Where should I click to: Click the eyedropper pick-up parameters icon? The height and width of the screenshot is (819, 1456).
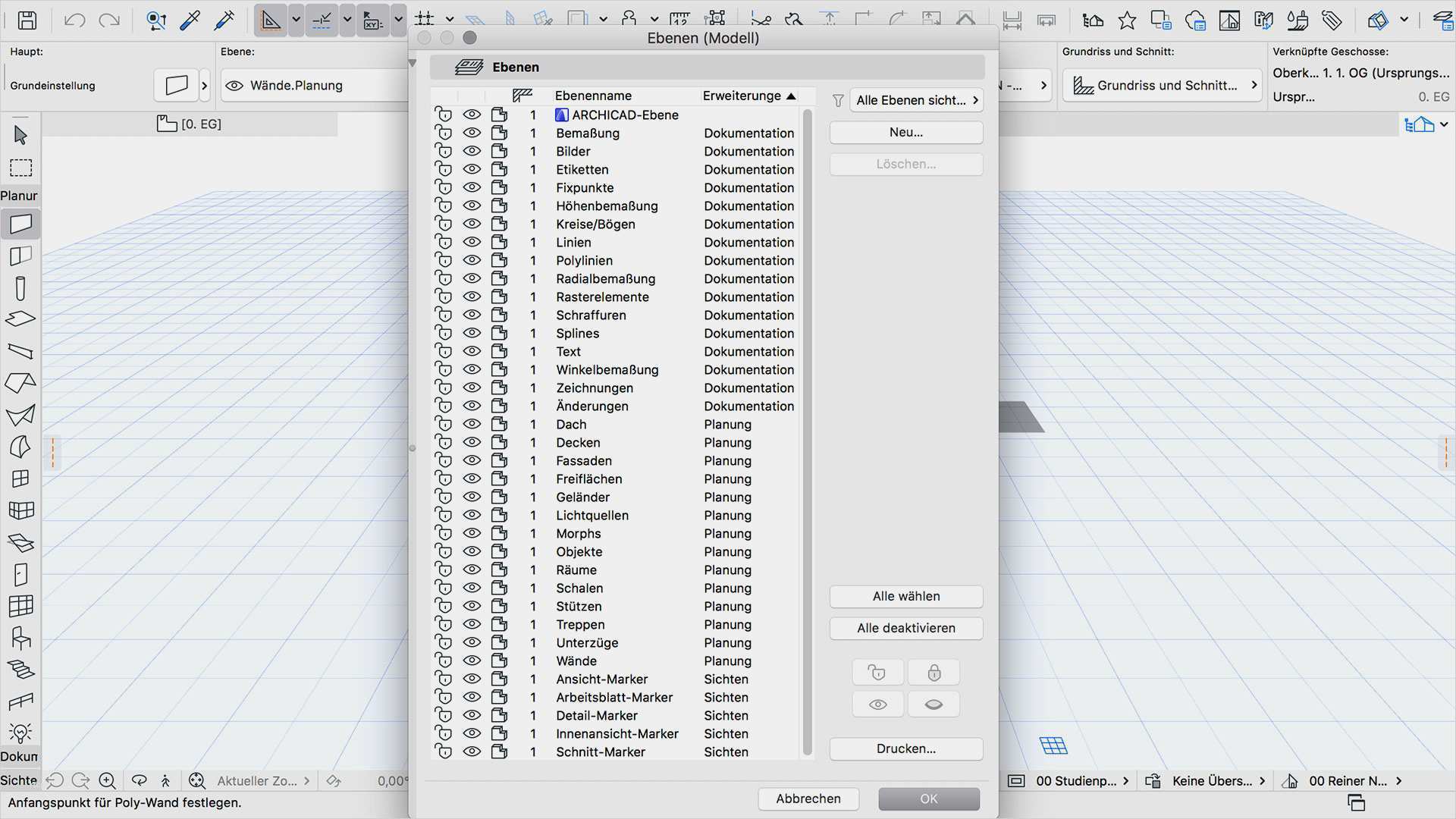(x=190, y=20)
